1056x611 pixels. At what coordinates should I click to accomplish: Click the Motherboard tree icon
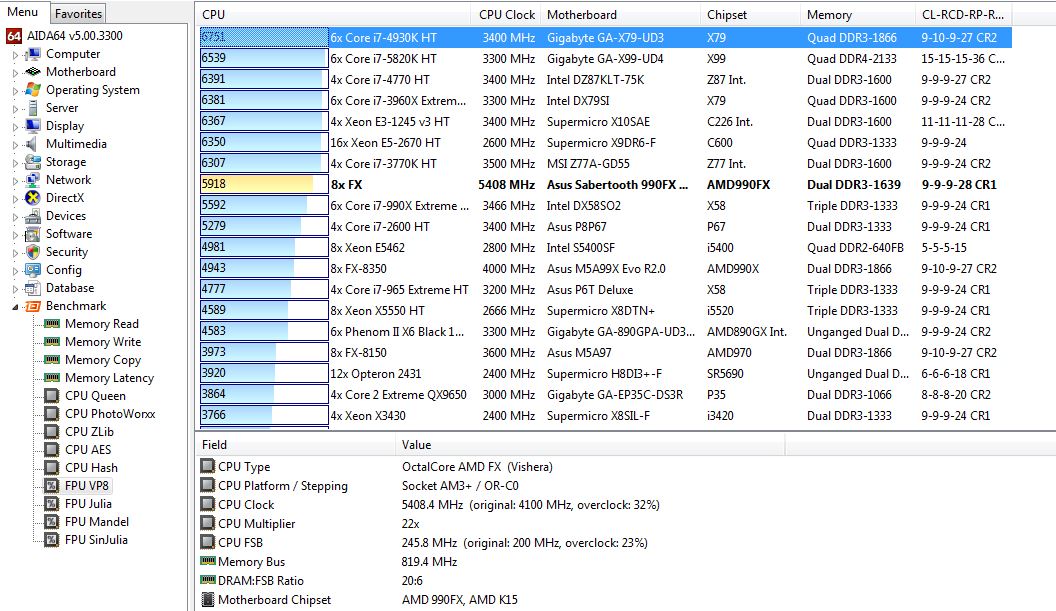pos(32,72)
